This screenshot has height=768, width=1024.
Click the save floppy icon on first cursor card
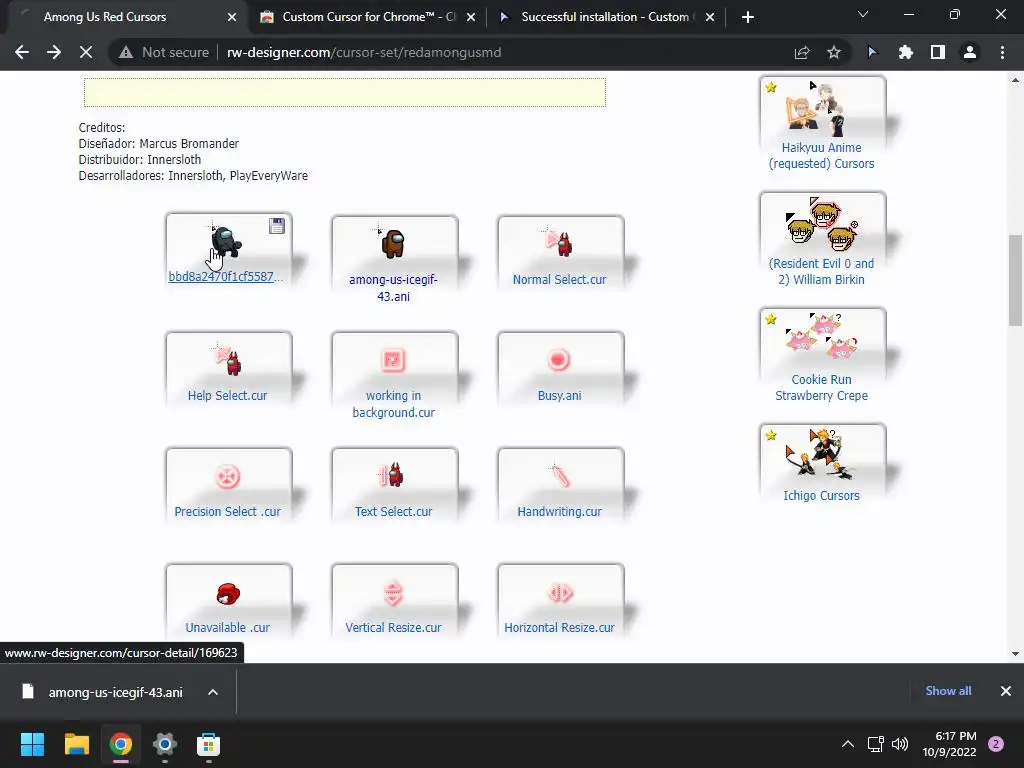277,226
